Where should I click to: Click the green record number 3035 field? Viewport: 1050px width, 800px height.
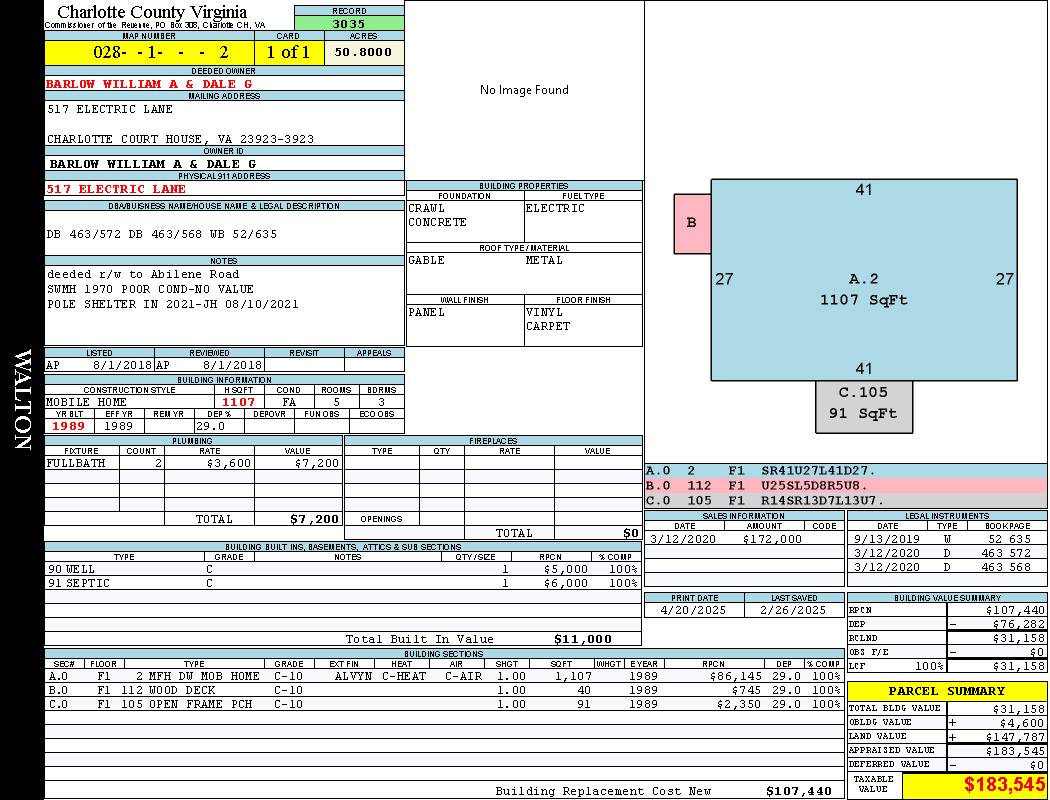349,23
